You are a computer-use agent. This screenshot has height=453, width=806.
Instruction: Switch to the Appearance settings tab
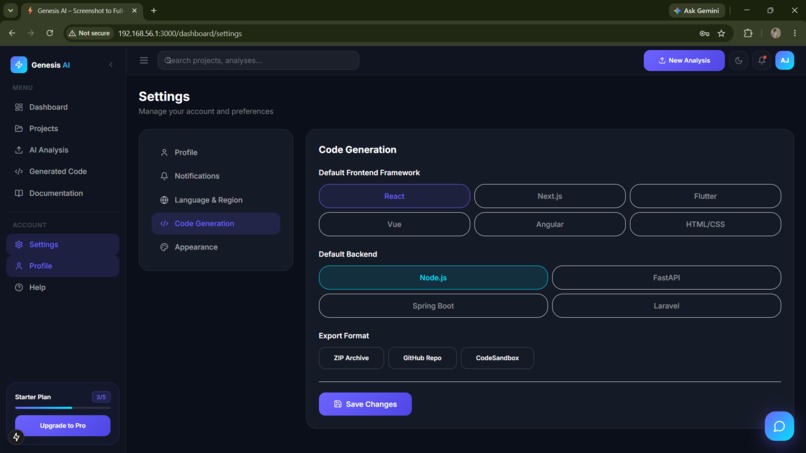(216, 247)
